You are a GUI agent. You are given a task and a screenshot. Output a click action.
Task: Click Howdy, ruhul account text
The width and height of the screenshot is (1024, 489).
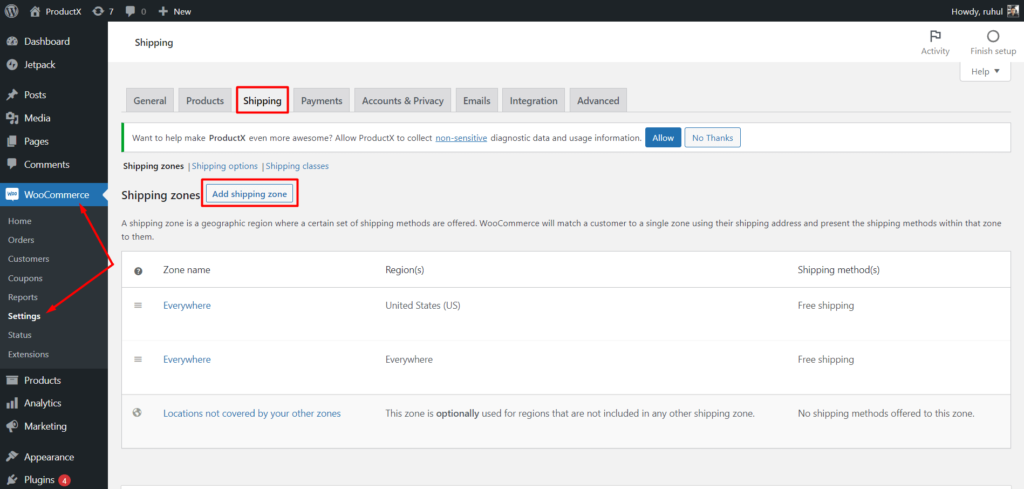click(976, 11)
